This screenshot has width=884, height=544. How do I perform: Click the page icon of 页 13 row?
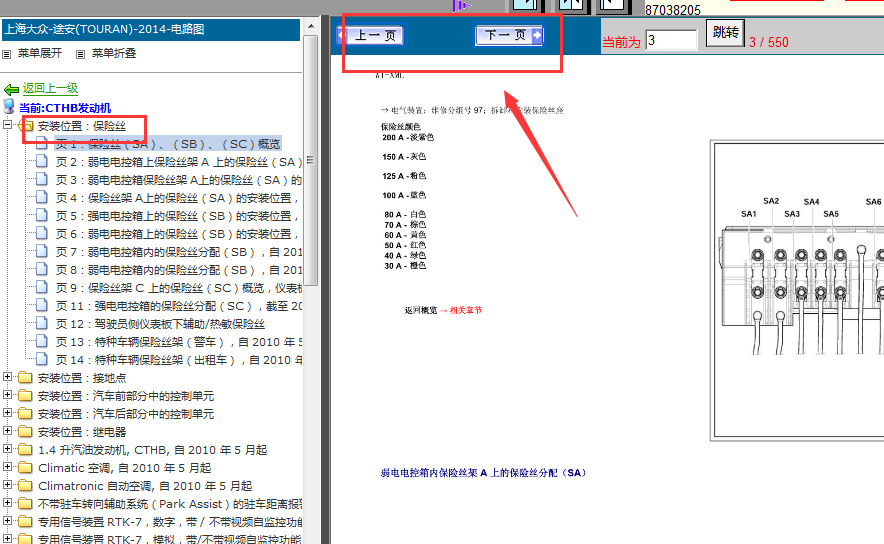pos(42,342)
